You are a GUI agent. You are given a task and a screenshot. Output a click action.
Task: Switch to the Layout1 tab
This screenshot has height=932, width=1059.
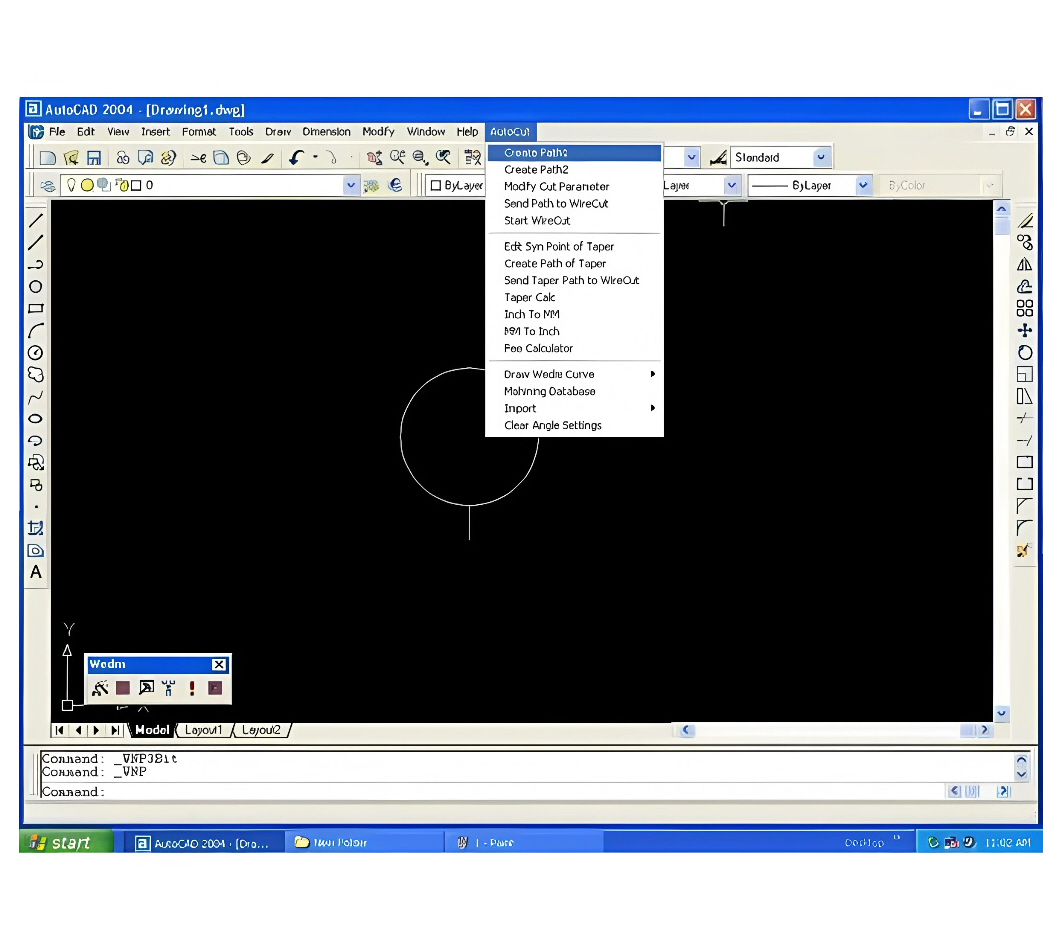(203, 730)
